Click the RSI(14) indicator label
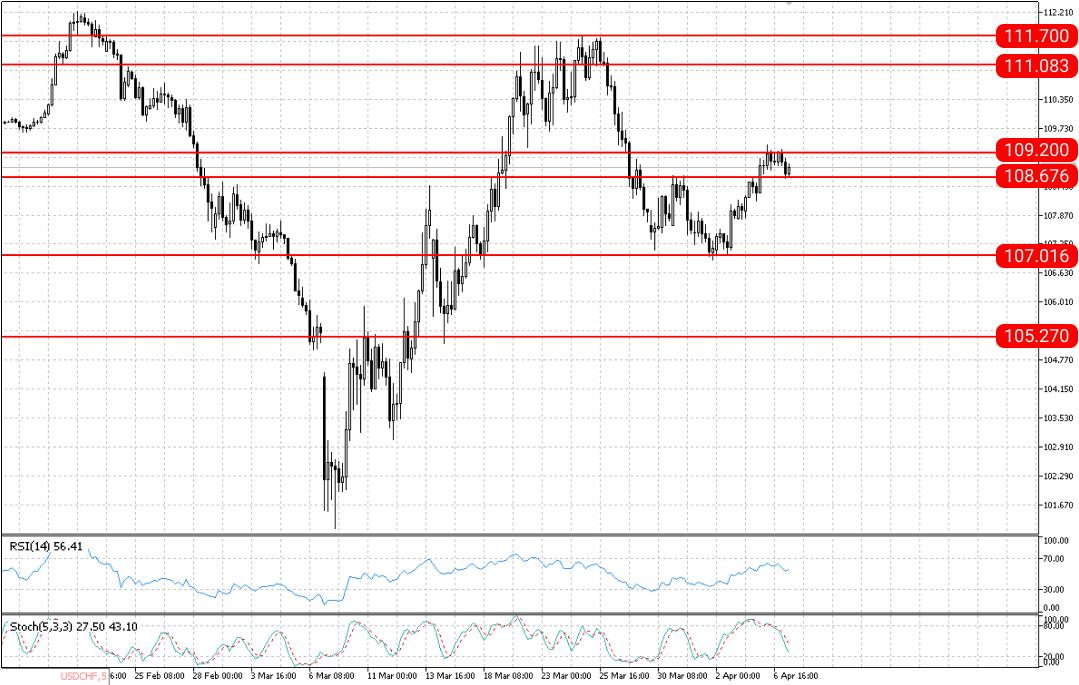The height and width of the screenshot is (685, 1079). click(47, 546)
